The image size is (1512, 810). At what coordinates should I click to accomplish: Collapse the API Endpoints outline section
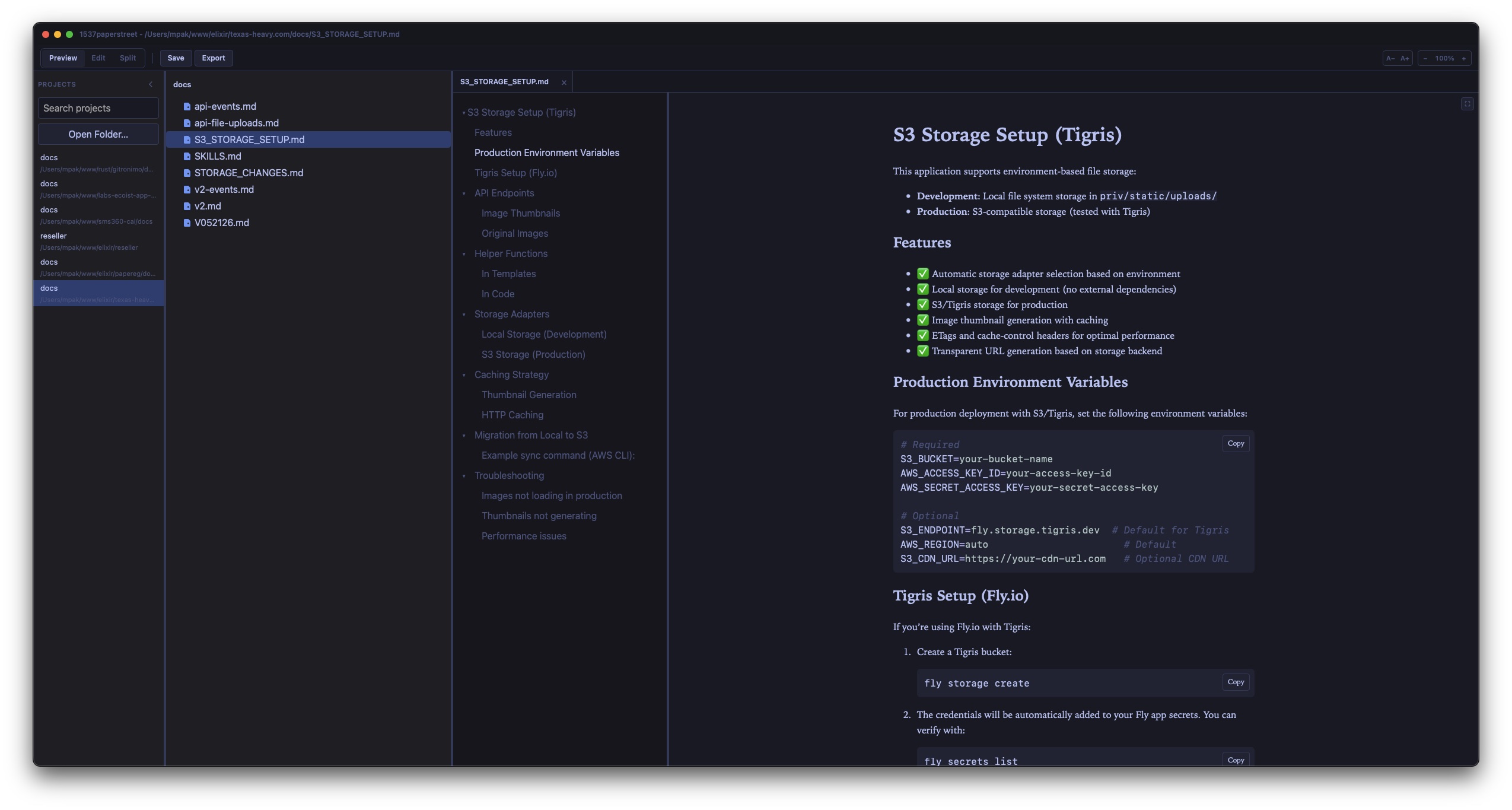pyautogui.click(x=464, y=193)
